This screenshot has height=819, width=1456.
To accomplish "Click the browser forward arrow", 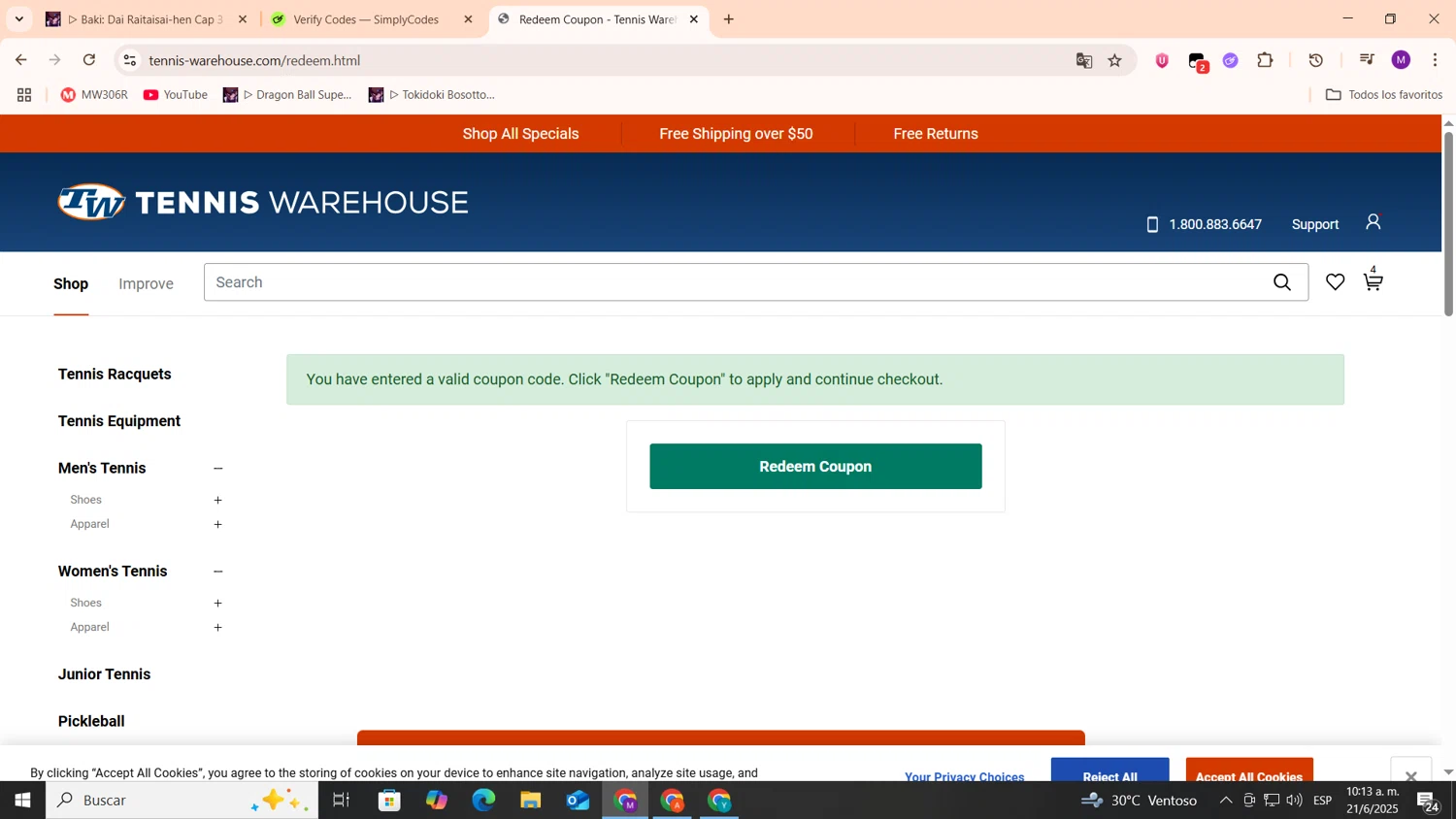I will (55, 60).
